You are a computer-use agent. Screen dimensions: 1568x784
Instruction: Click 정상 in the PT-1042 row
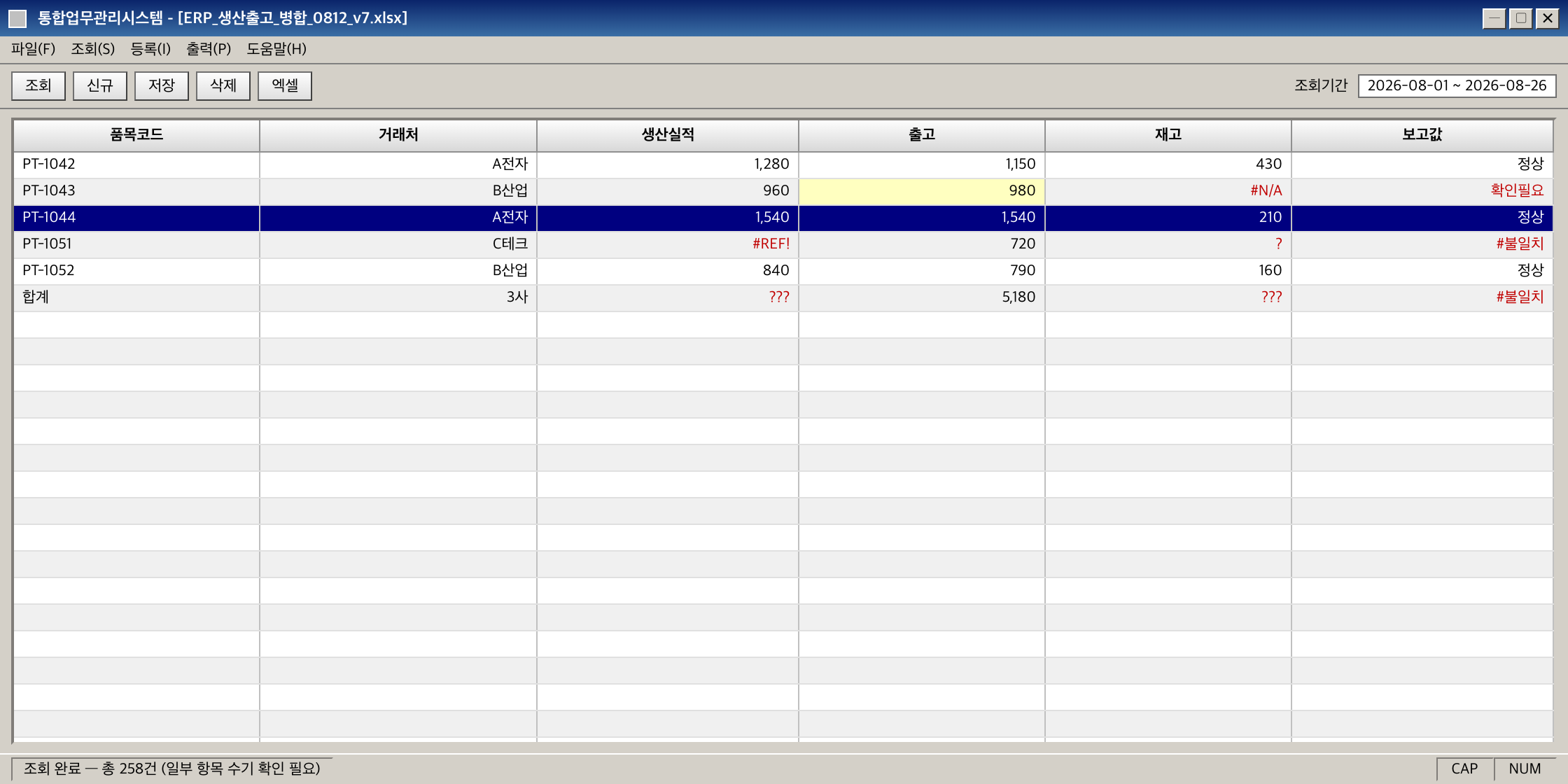(x=1422, y=164)
